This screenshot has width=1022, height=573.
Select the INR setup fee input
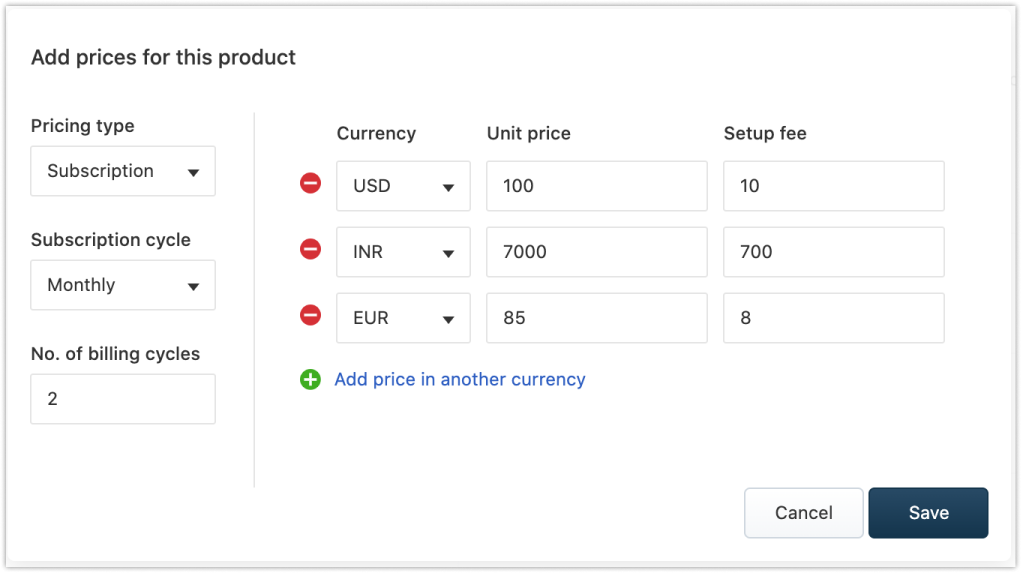(x=833, y=252)
